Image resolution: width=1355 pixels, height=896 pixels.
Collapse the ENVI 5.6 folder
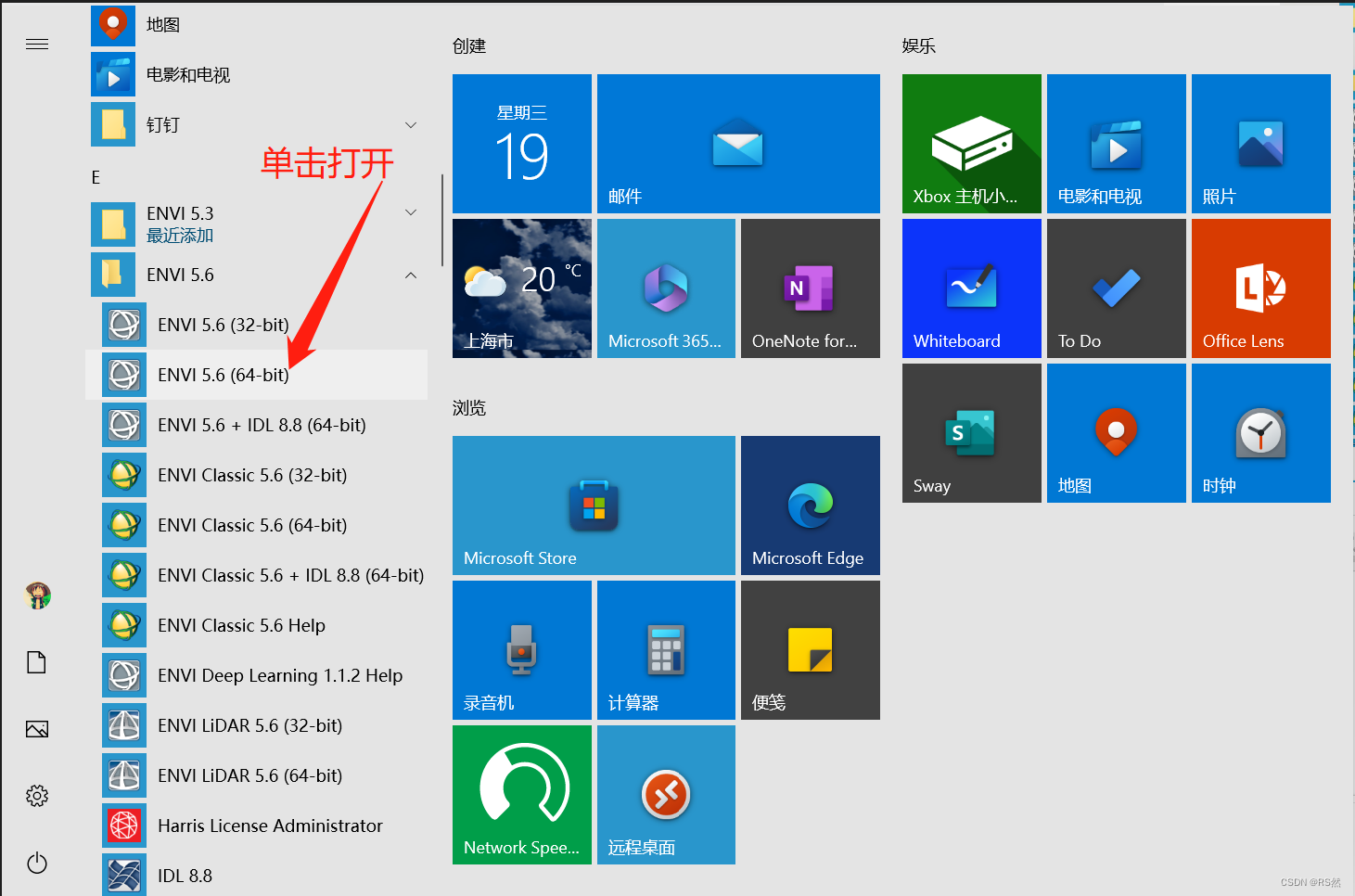click(256, 275)
